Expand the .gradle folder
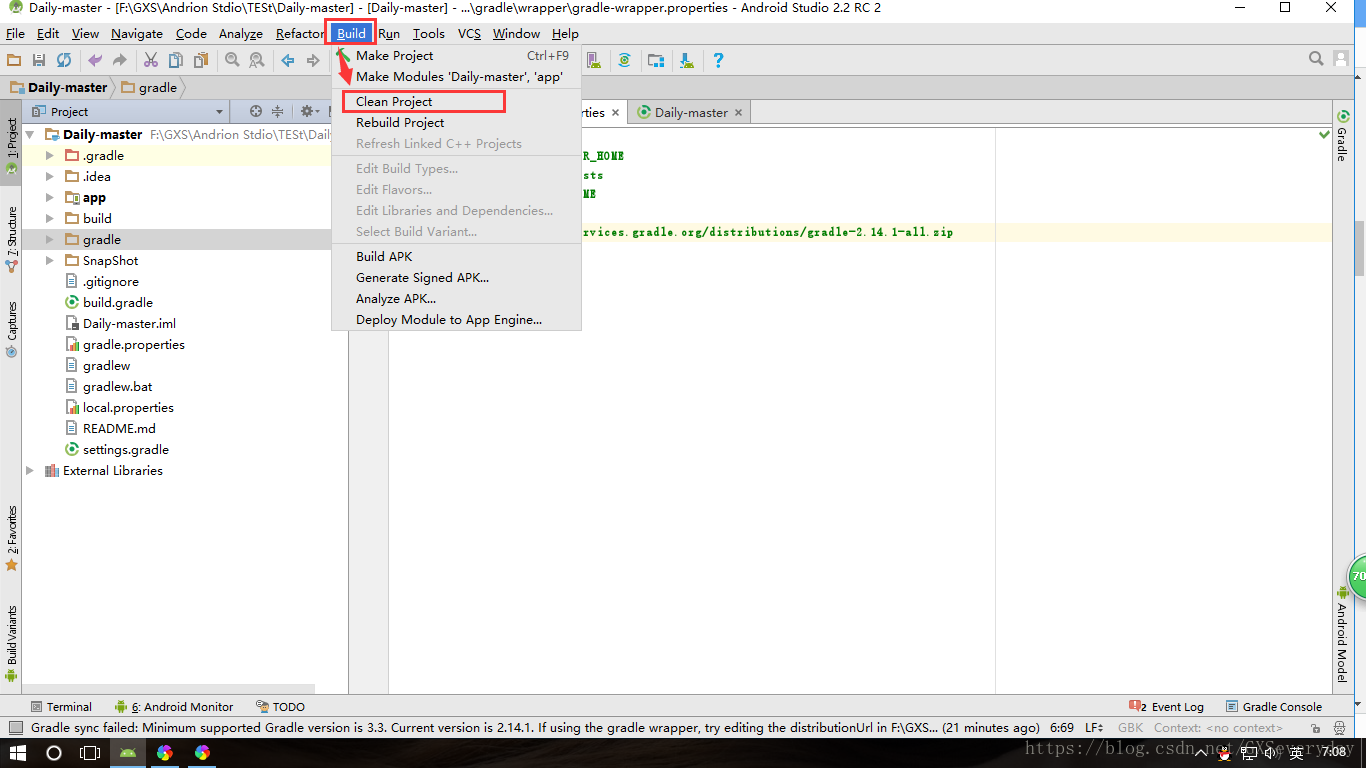1366x768 pixels. pos(50,156)
